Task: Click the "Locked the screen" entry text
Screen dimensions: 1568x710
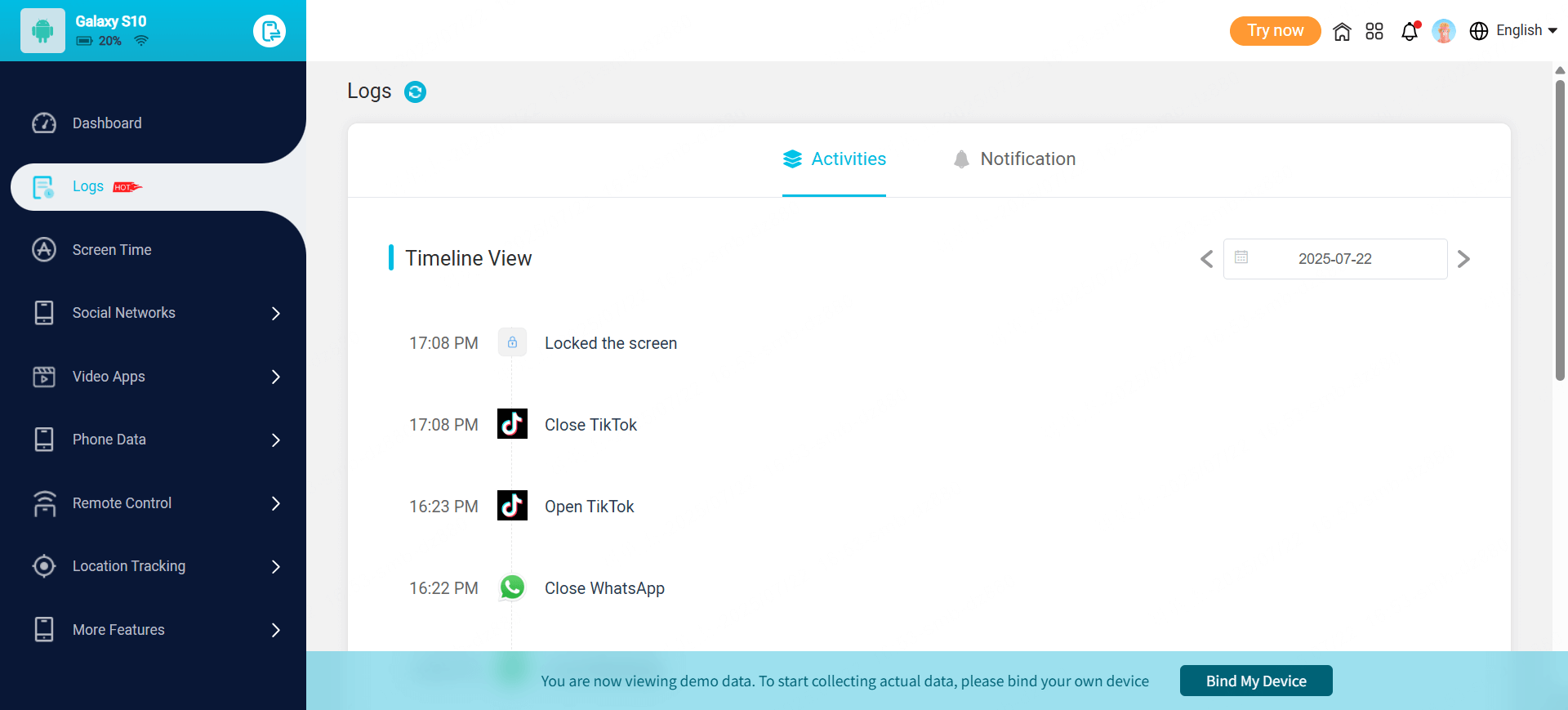Action: (x=611, y=343)
